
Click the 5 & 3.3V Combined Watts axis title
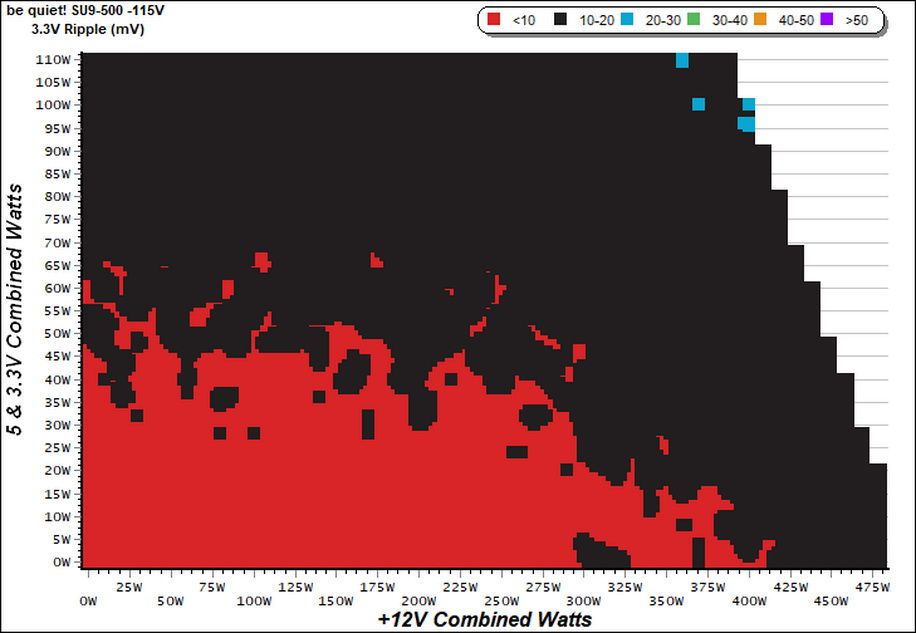point(15,309)
